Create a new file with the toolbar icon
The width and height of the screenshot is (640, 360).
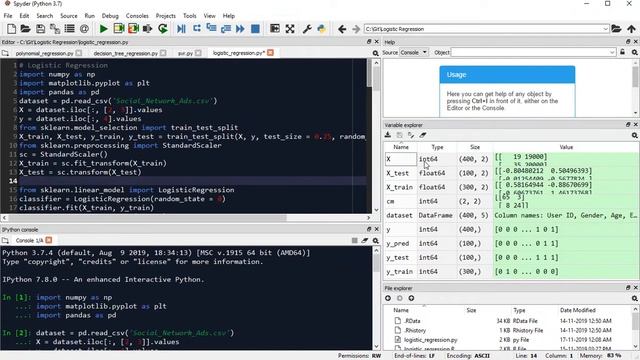tap(11, 29)
